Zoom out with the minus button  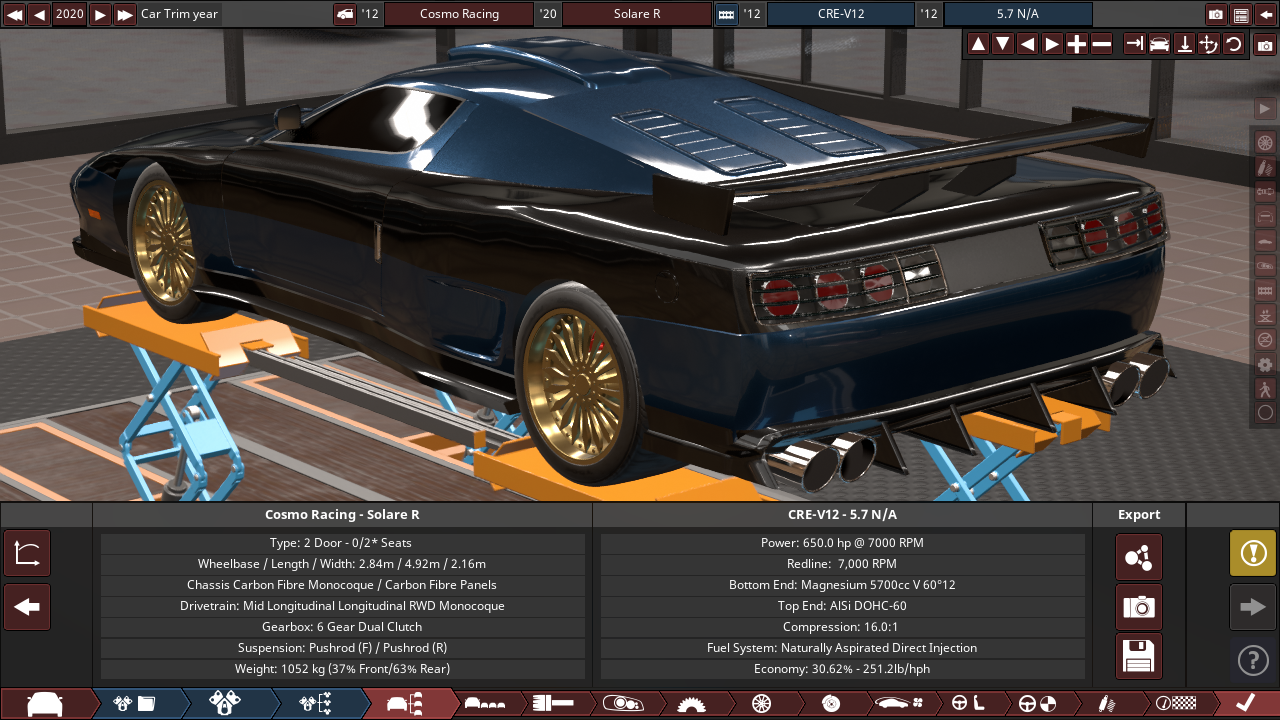click(x=1101, y=44)
